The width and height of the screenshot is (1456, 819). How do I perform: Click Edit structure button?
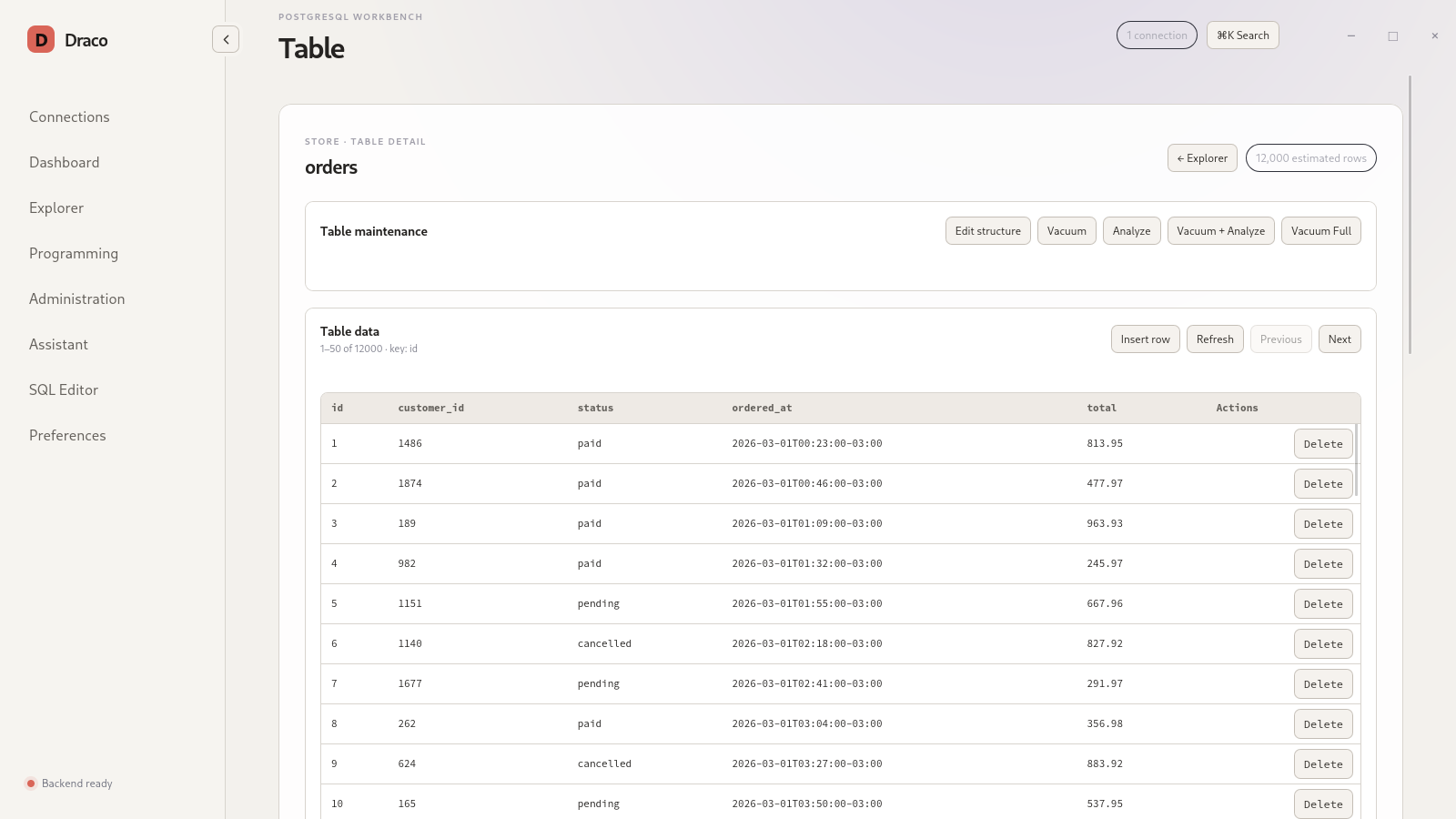988,231
